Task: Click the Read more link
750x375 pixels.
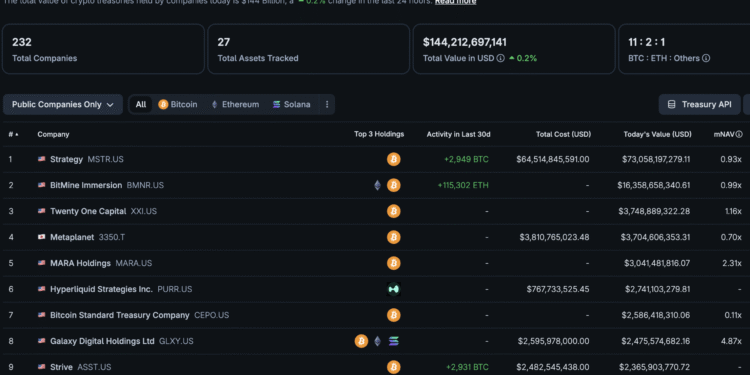Action: click(455, 2)
